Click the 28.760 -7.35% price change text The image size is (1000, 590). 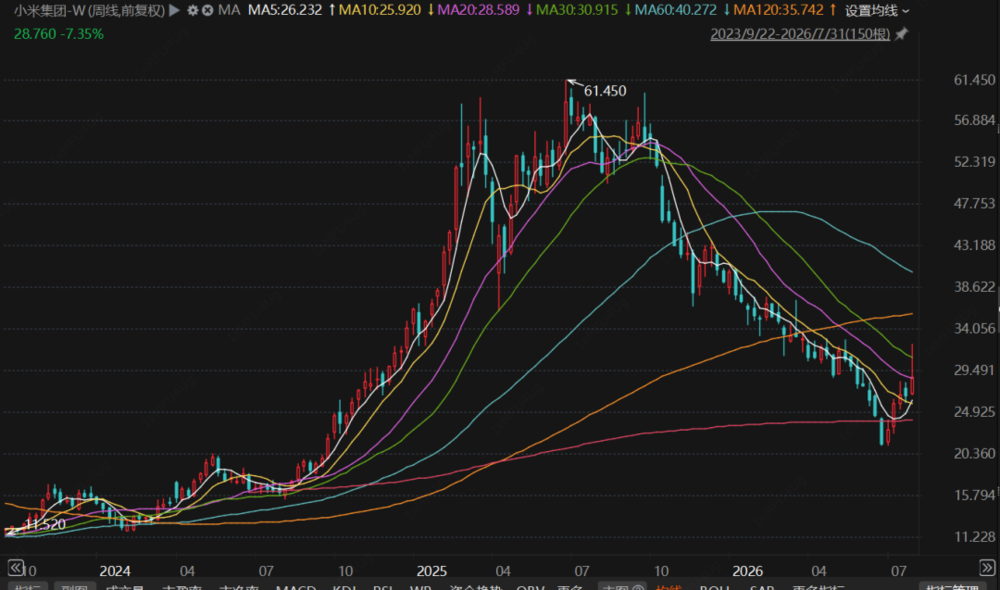point(59,34)
